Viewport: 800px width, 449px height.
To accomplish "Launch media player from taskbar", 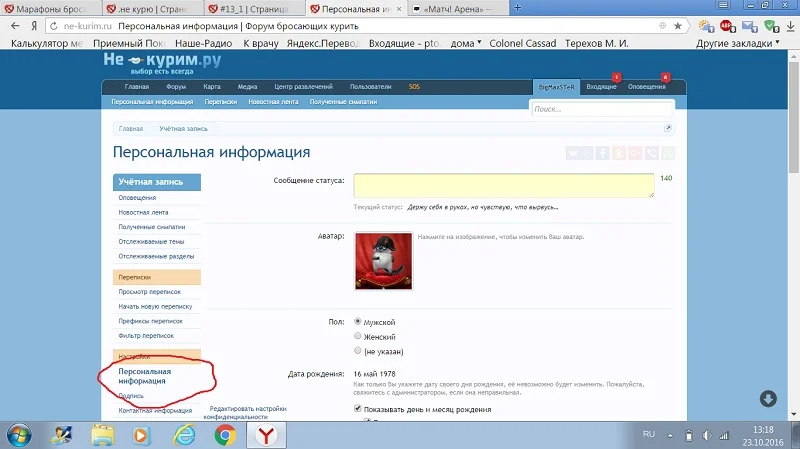I will (141, 435).
